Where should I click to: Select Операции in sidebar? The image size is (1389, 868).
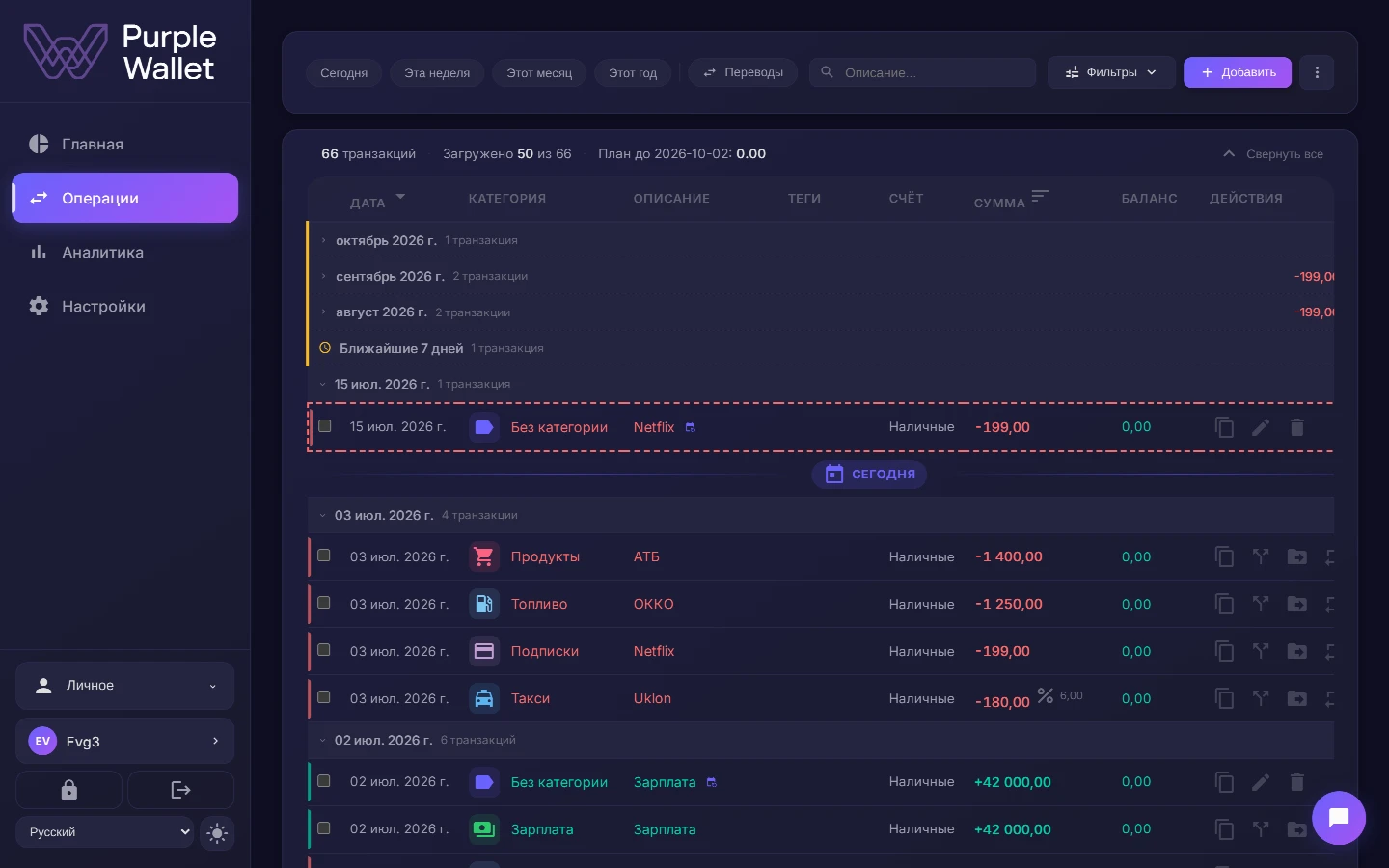pyautogui.click(x=124, y=198)
